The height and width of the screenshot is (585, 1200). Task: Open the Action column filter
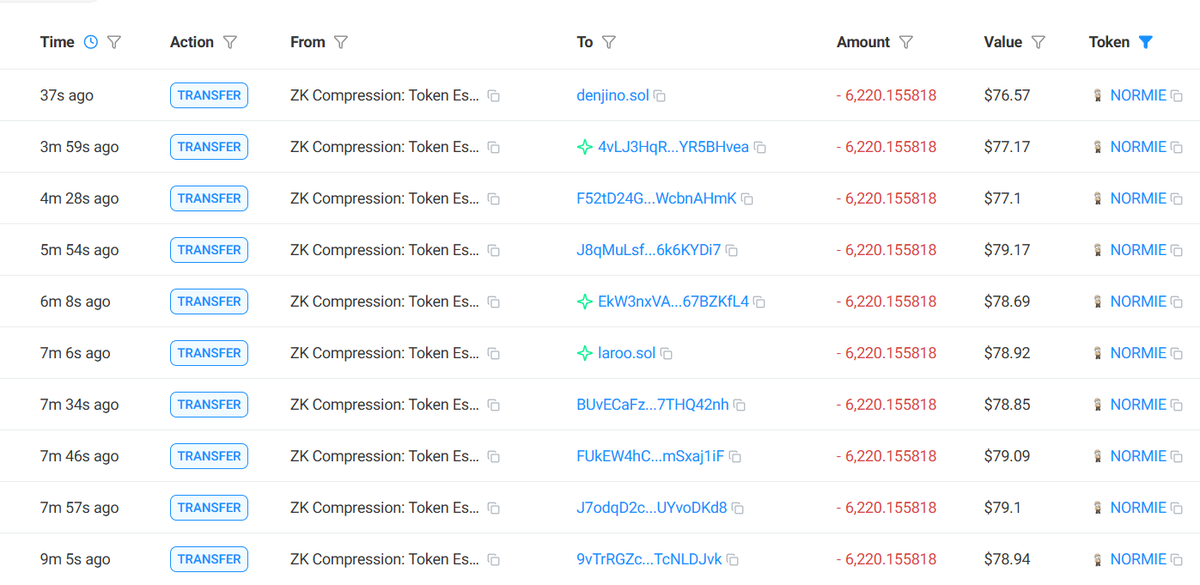[230, 42]
